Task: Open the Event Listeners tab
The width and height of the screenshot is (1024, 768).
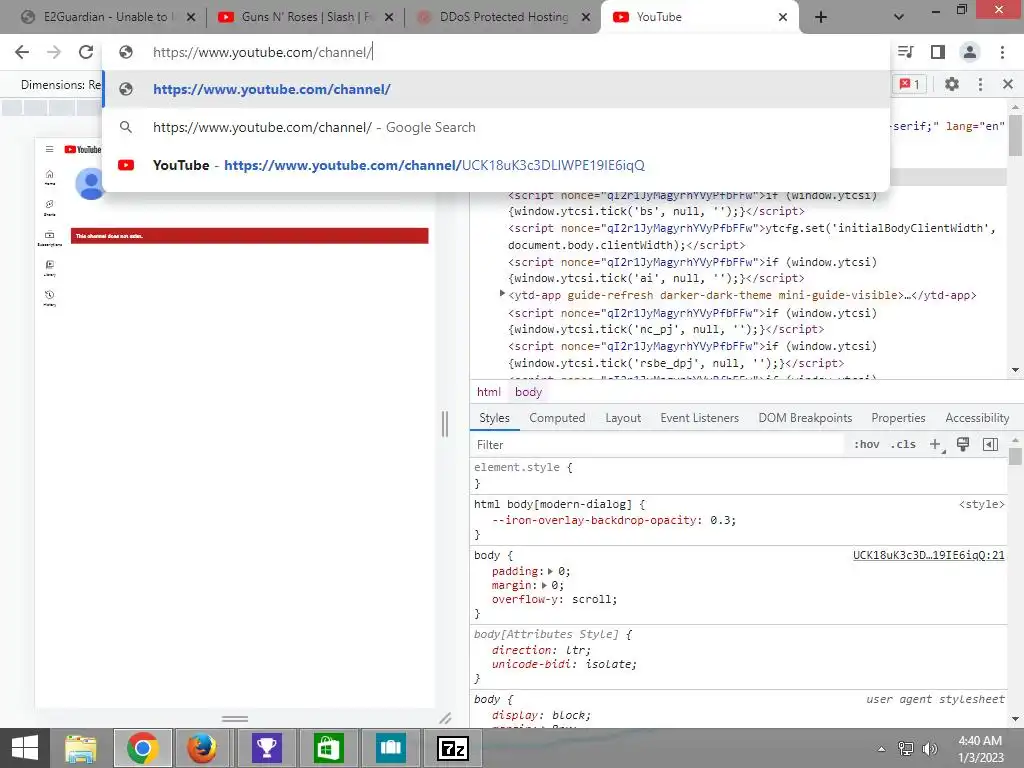Action: coord(699,418)
